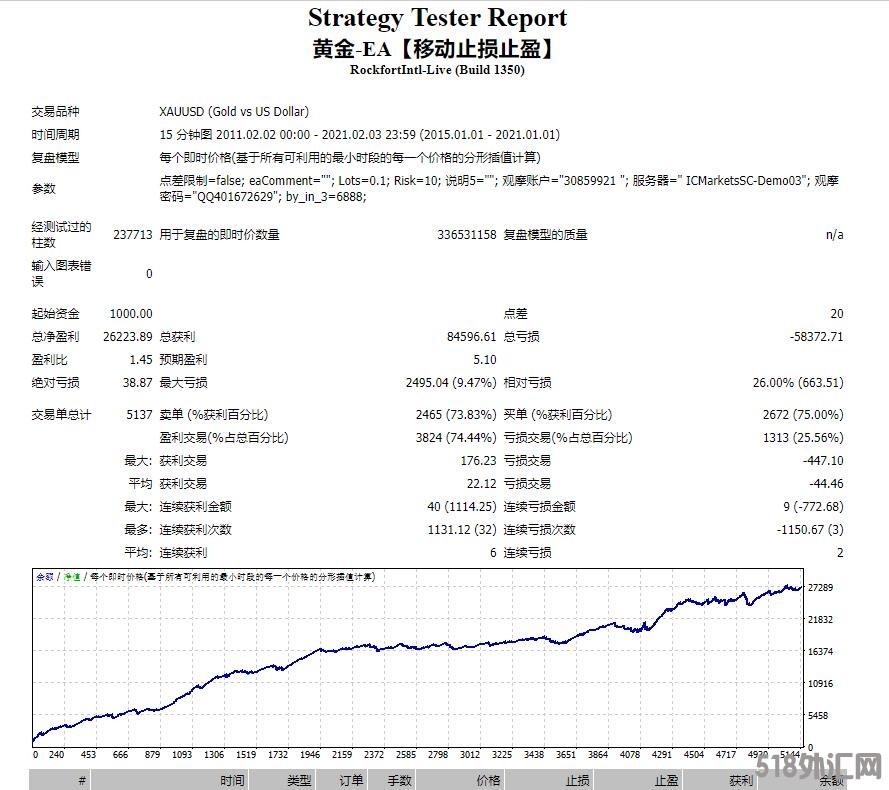Click the bars tested value 237713

(x=133, y=235)
